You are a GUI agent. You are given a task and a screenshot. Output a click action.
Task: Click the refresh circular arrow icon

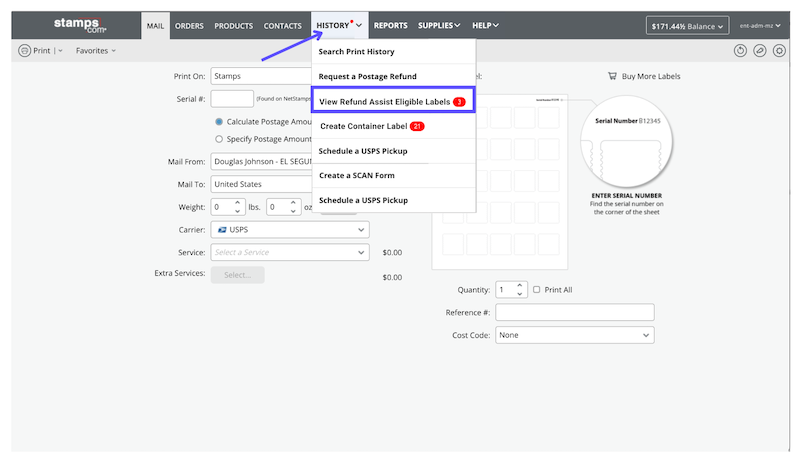coord(740,51)
